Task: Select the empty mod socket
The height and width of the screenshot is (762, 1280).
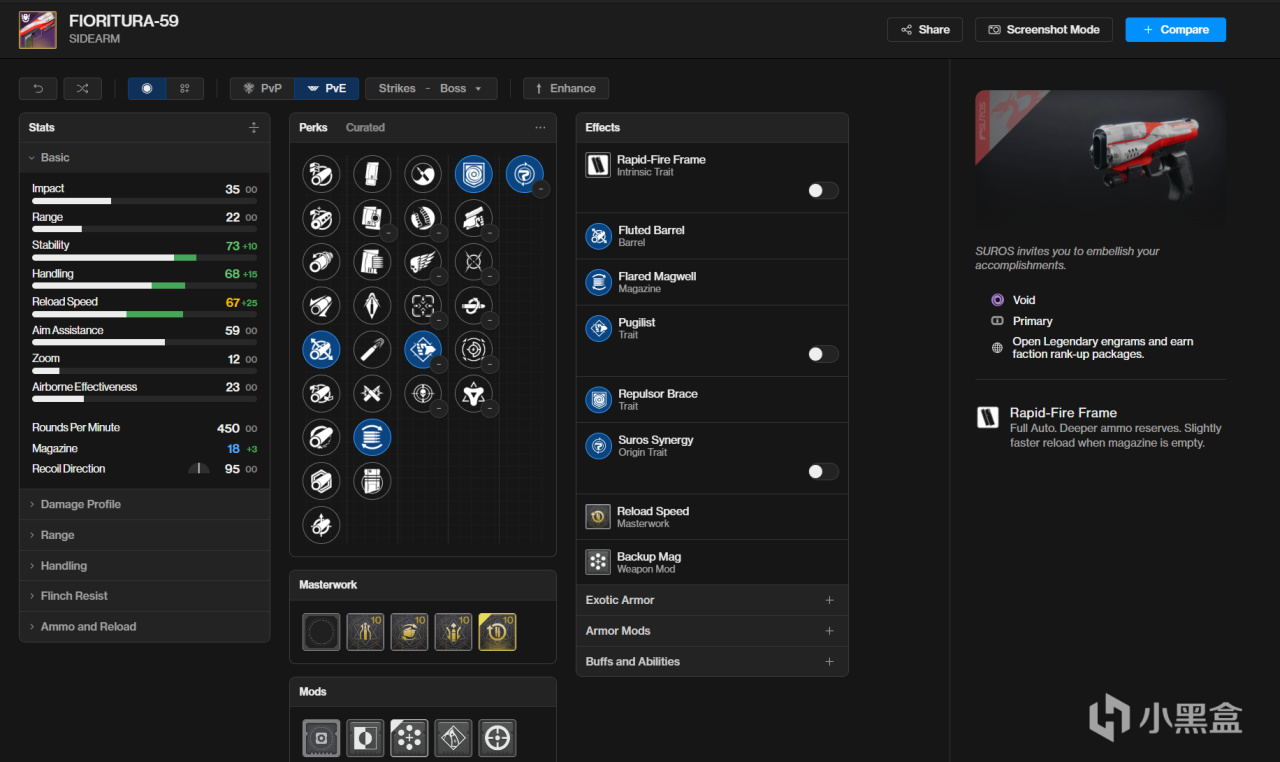Action: 321,738
